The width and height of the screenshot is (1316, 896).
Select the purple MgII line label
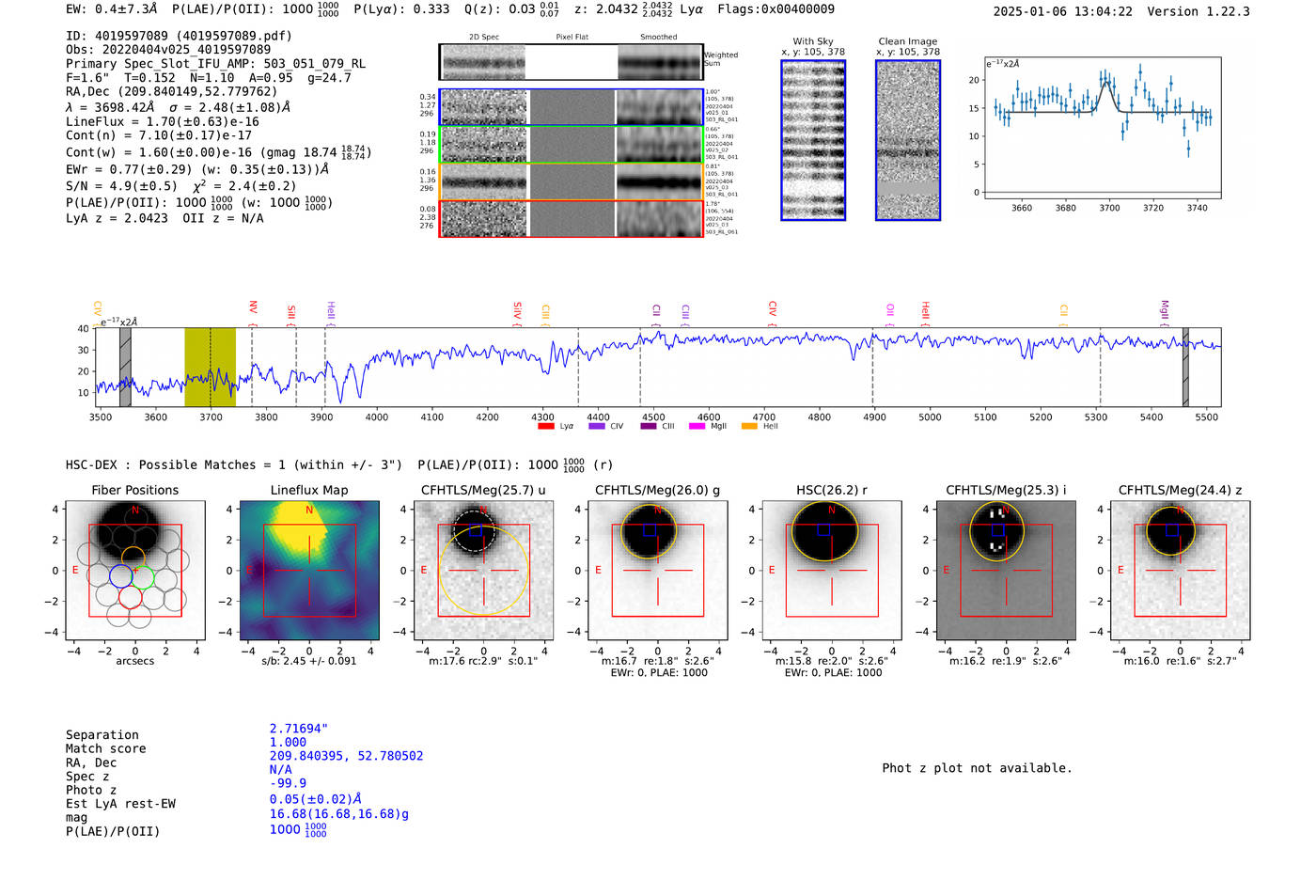[1165, 309]
